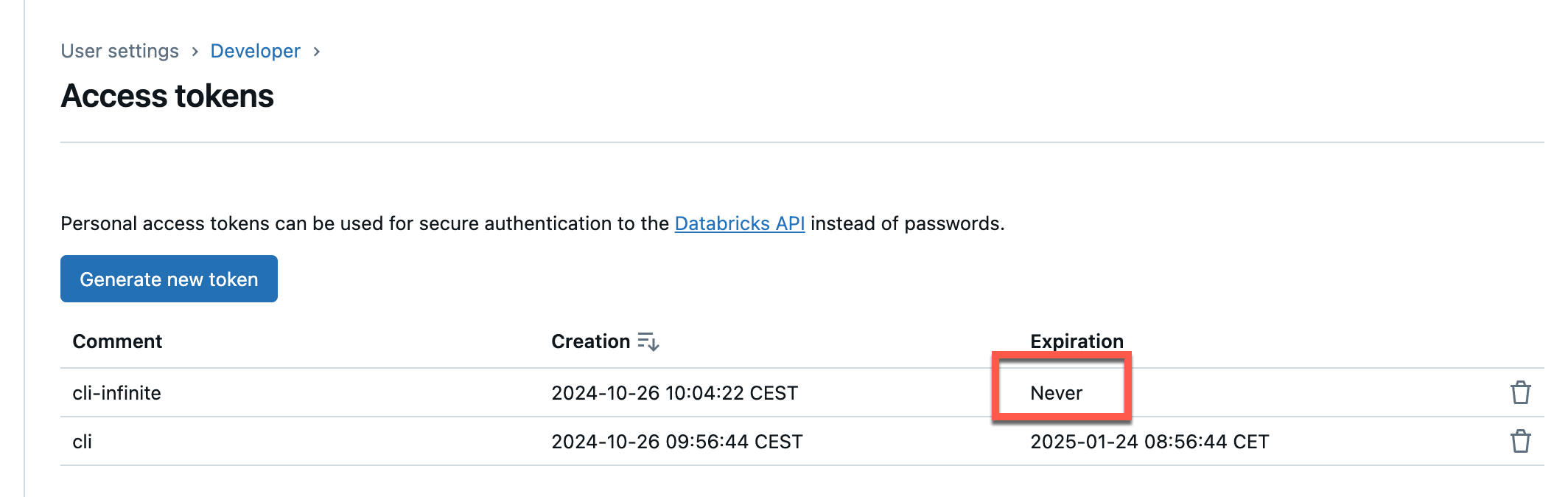Screen dimensions: 1568x497
Task: Open the Developer breadcrumb link
Action: (x=255, y=51)
